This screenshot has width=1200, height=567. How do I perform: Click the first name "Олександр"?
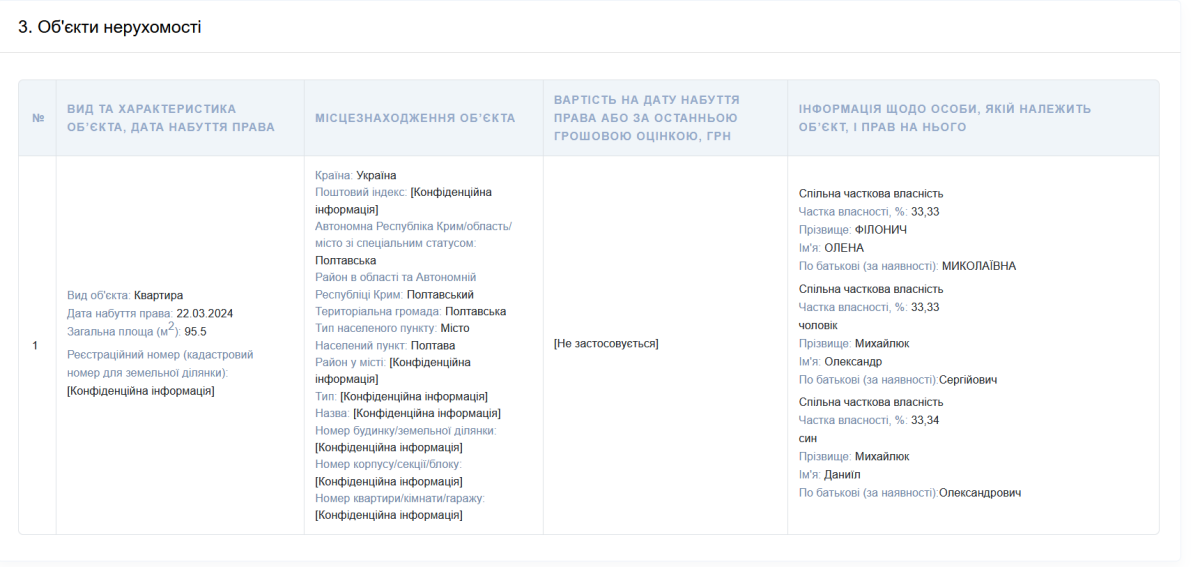(853, 361)
